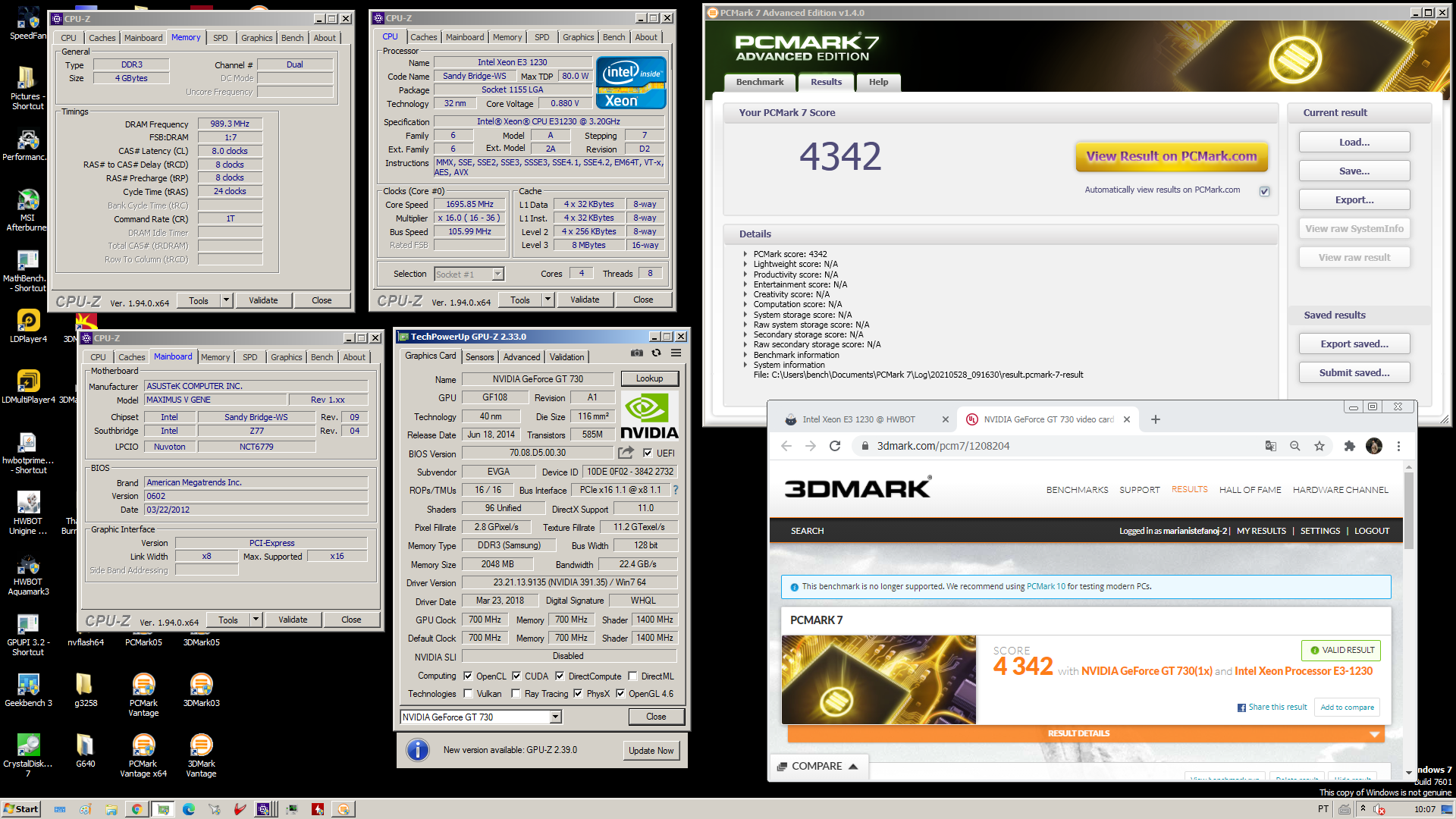Toggle the DirectML checkbox
The image size is (1456, 819).
point(632,676)
